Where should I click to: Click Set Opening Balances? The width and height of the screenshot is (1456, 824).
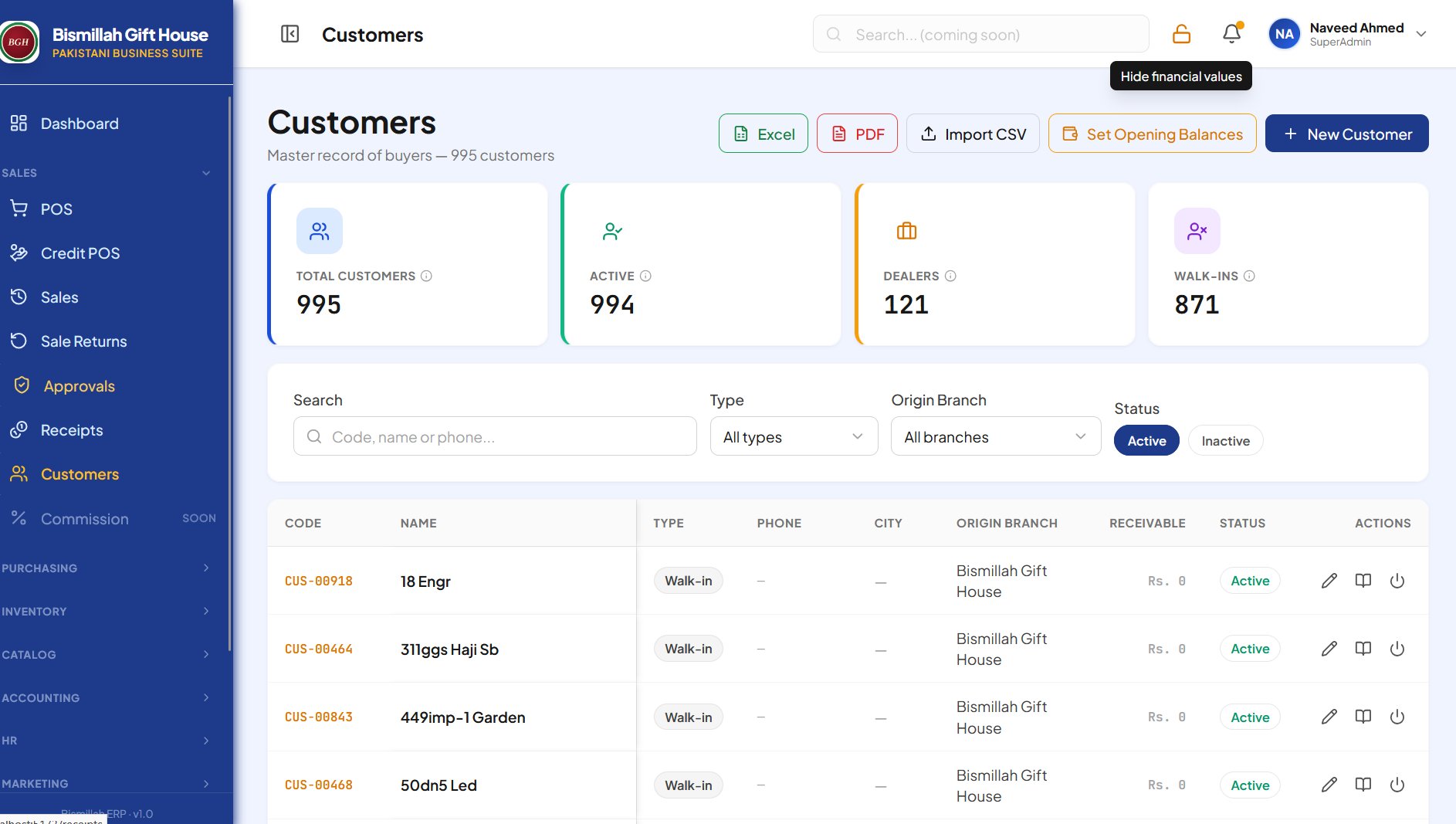[x=1152, y=134]
